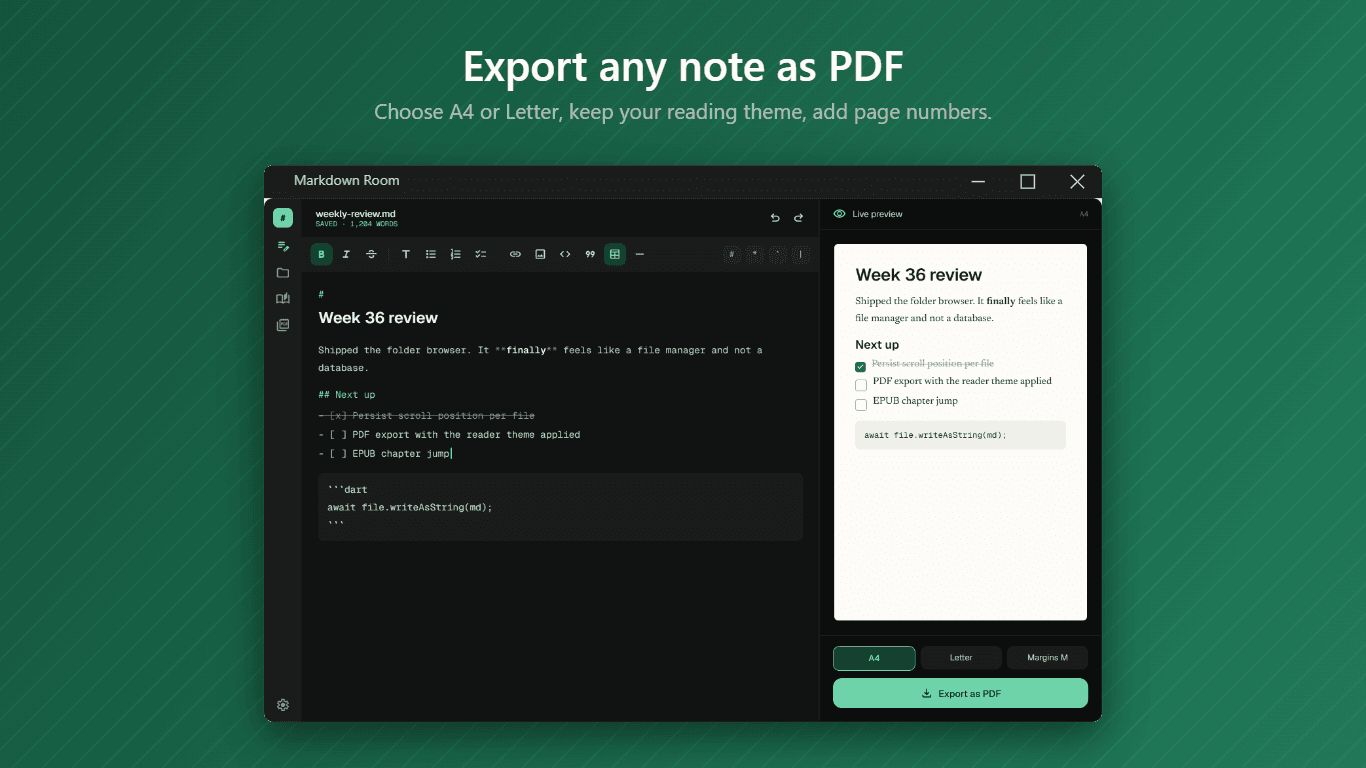1366x768 pixels.
Task: Insert a hyperlink using the link icon
Action: click(x=515, y=254)
